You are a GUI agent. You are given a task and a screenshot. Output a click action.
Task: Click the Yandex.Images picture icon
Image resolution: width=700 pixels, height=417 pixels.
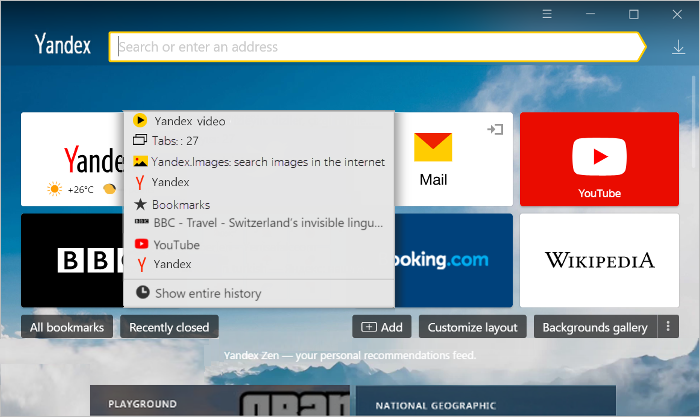click(140, 161)
